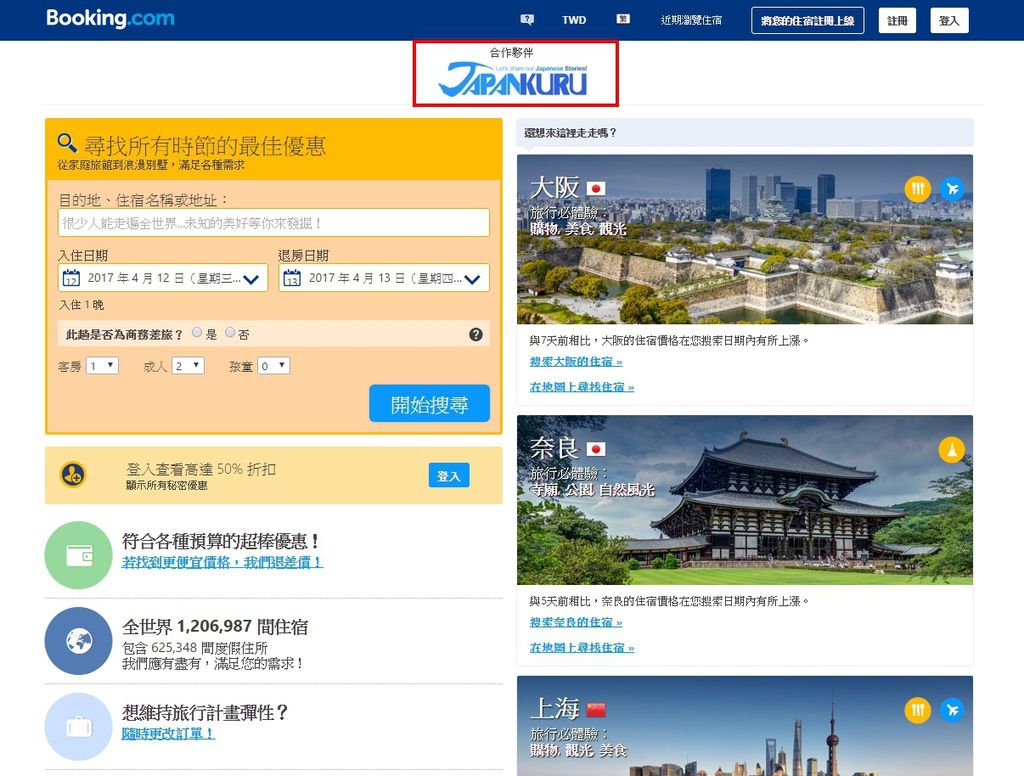The width and height of the screenshot is (1024, 776).
Task: Click the light blue suitcase icon
Action: (78, 726)
